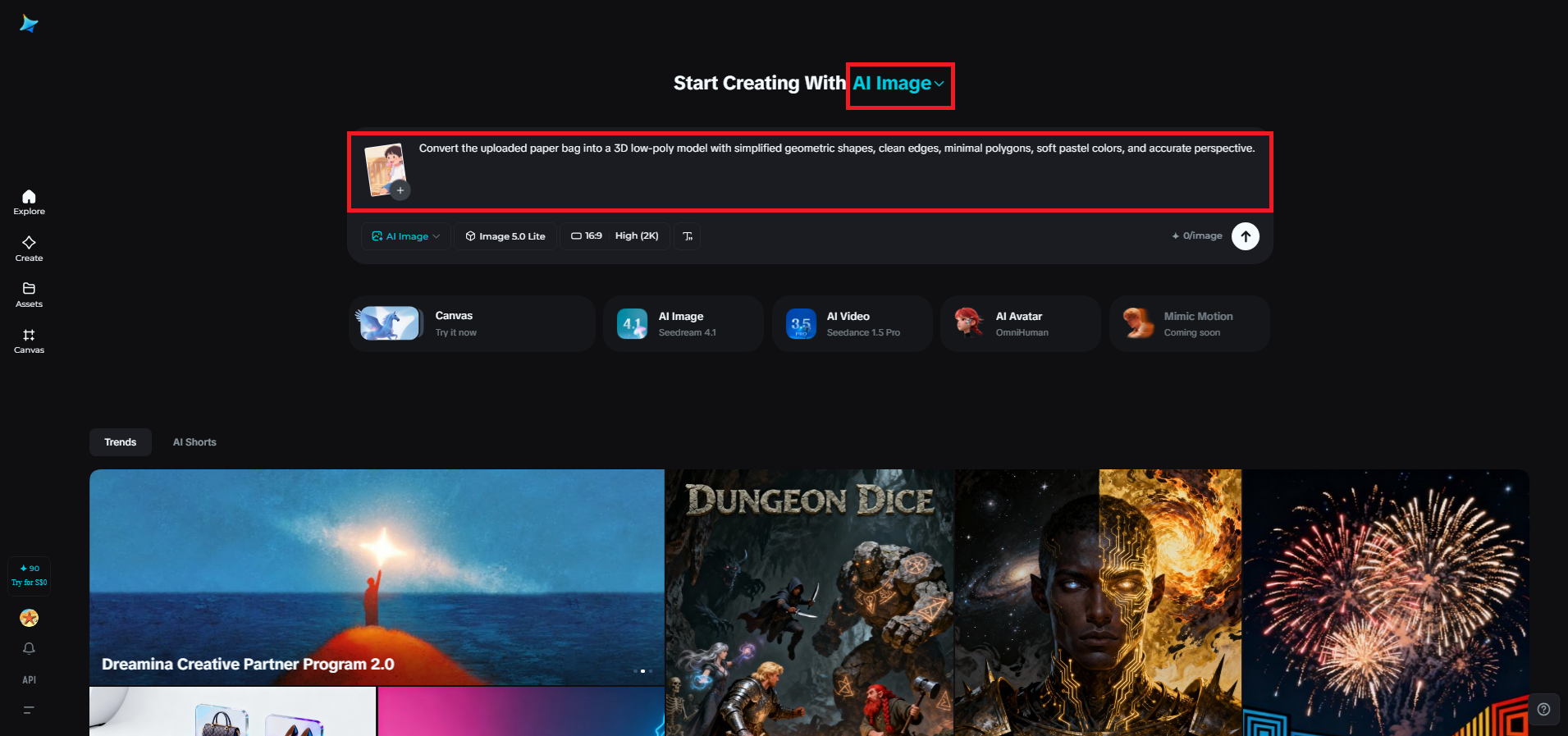Open the user profile avatar

coord(29,618)
